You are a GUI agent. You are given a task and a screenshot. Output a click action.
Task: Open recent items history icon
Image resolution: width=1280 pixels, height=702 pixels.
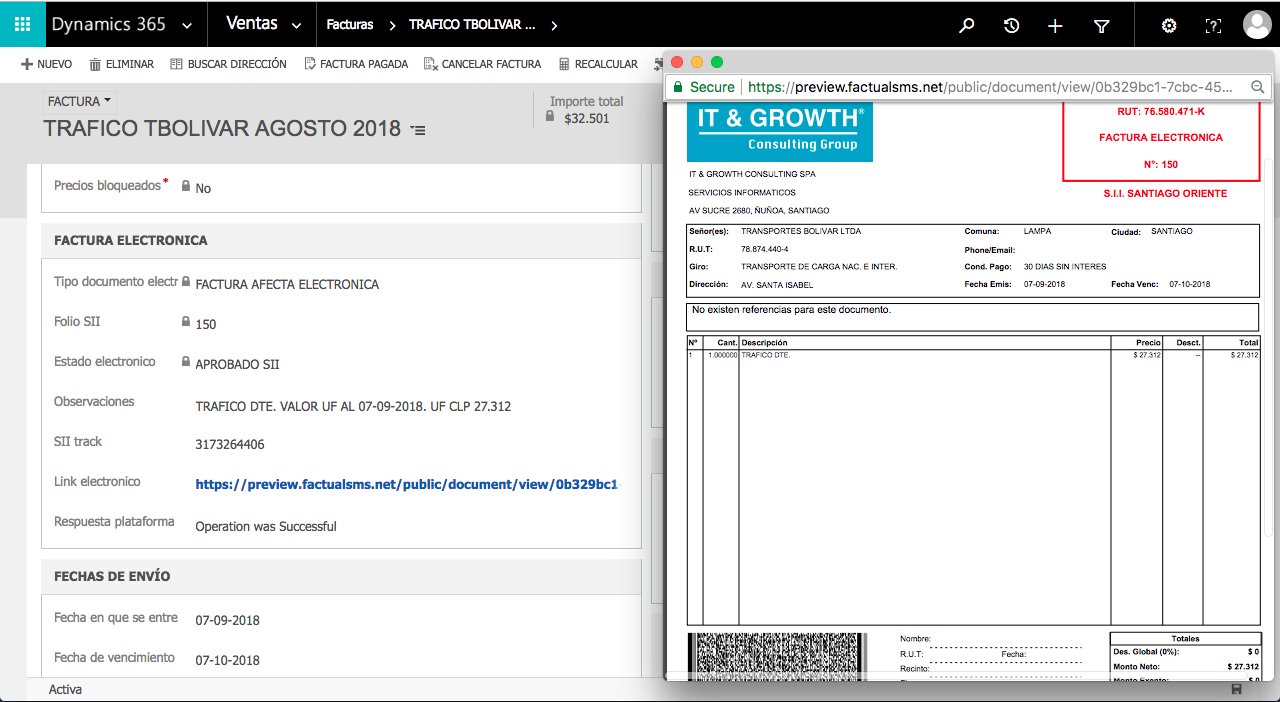[x=1011, y=26]
